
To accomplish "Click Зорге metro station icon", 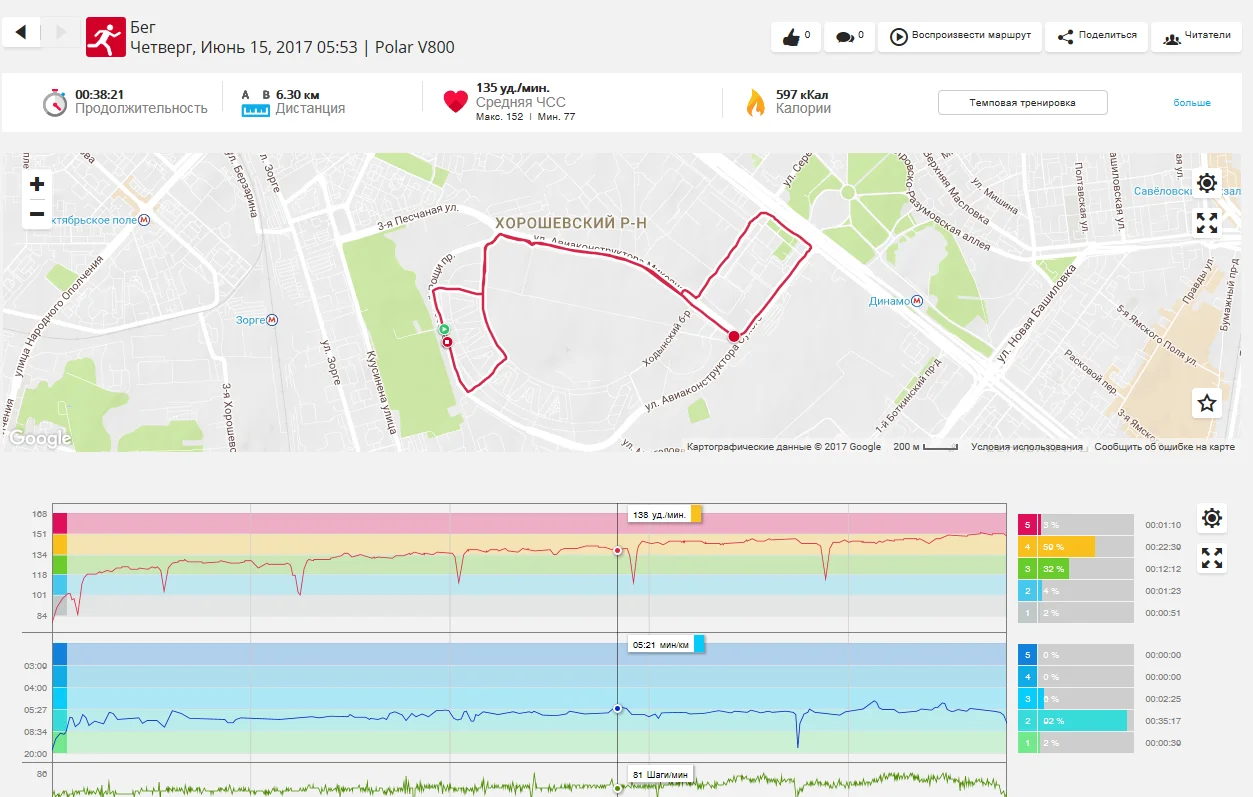I will coord(272,320).
